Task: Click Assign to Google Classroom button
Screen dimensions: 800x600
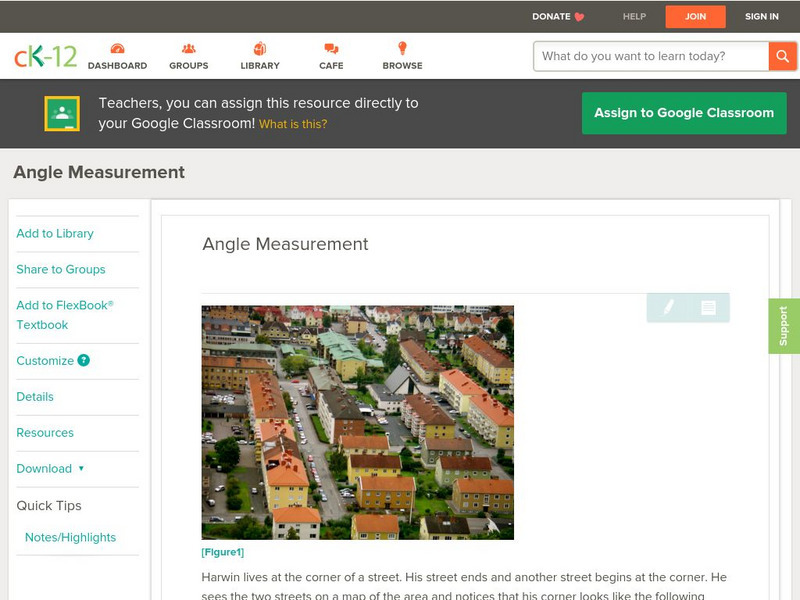Action: point(684,113)
